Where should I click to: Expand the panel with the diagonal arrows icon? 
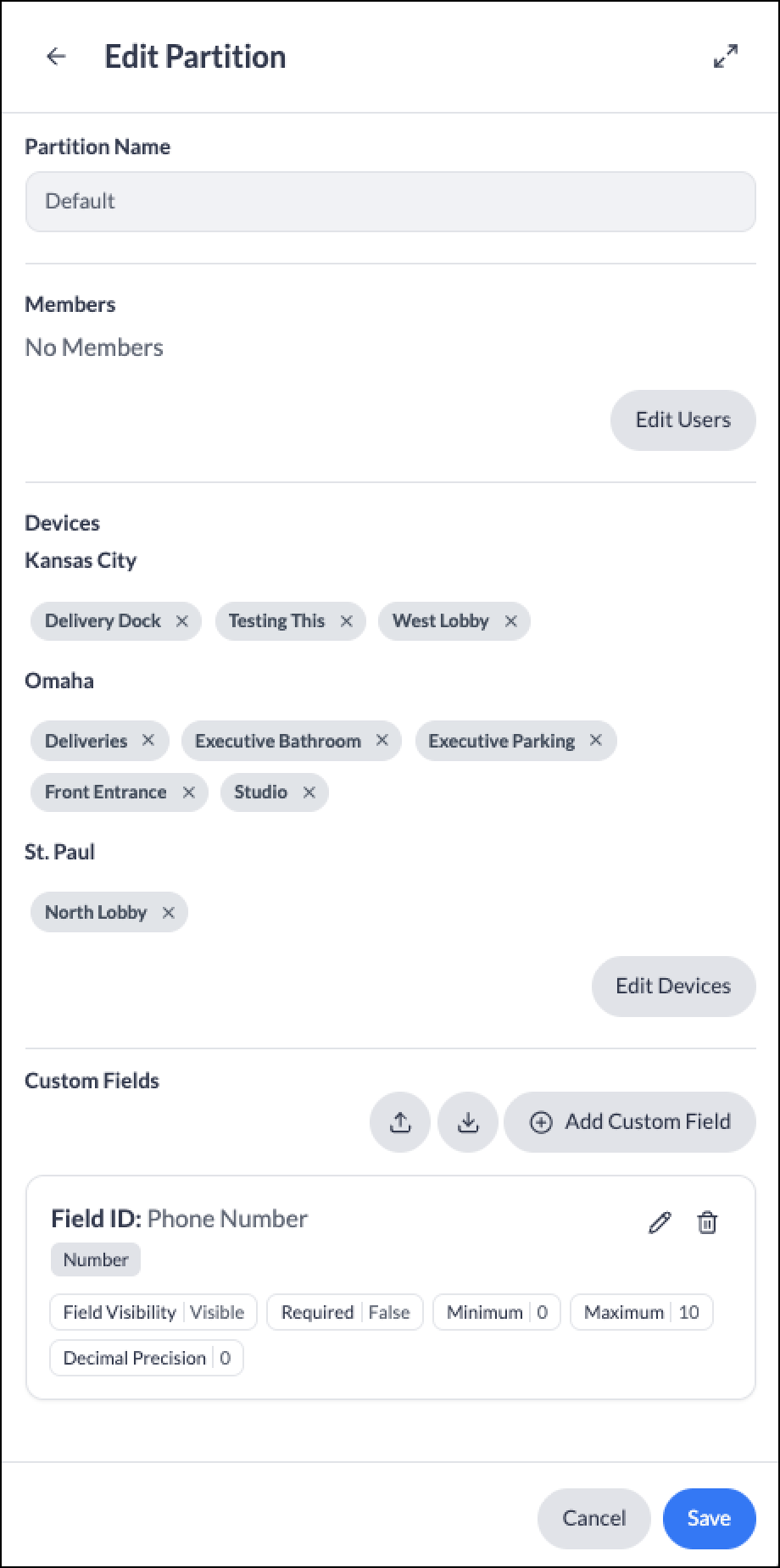coord(726,57)
